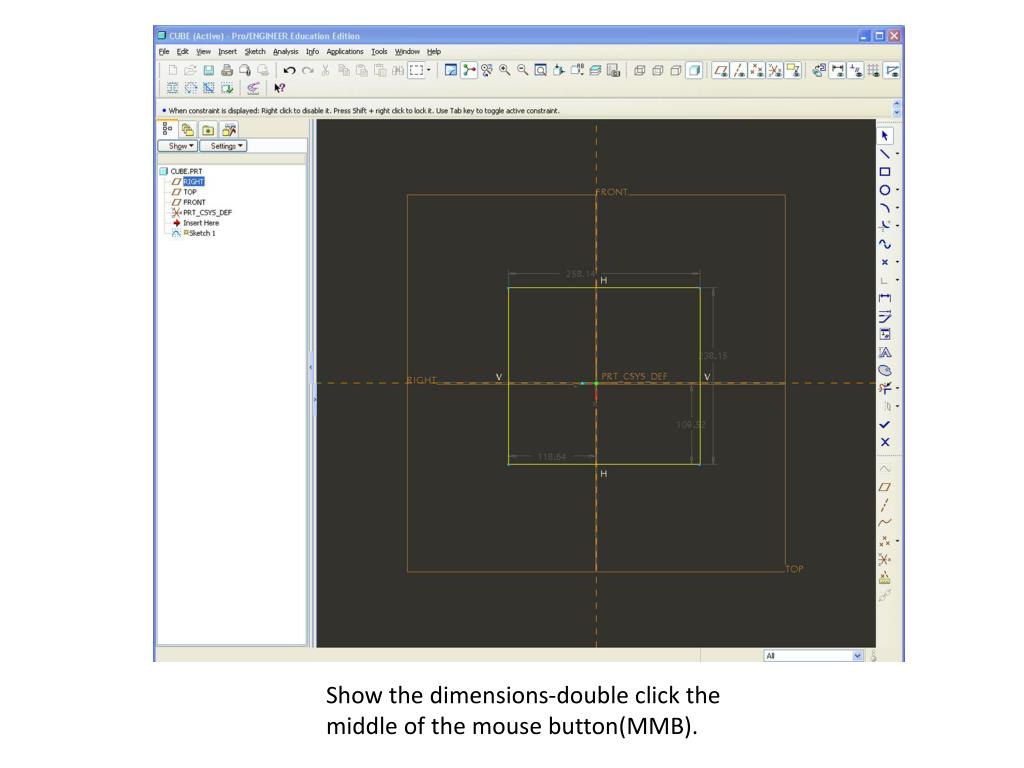1024x768 pixels.
Task: Select Sketch 1 in model tree
Action: tap(201, 233)
